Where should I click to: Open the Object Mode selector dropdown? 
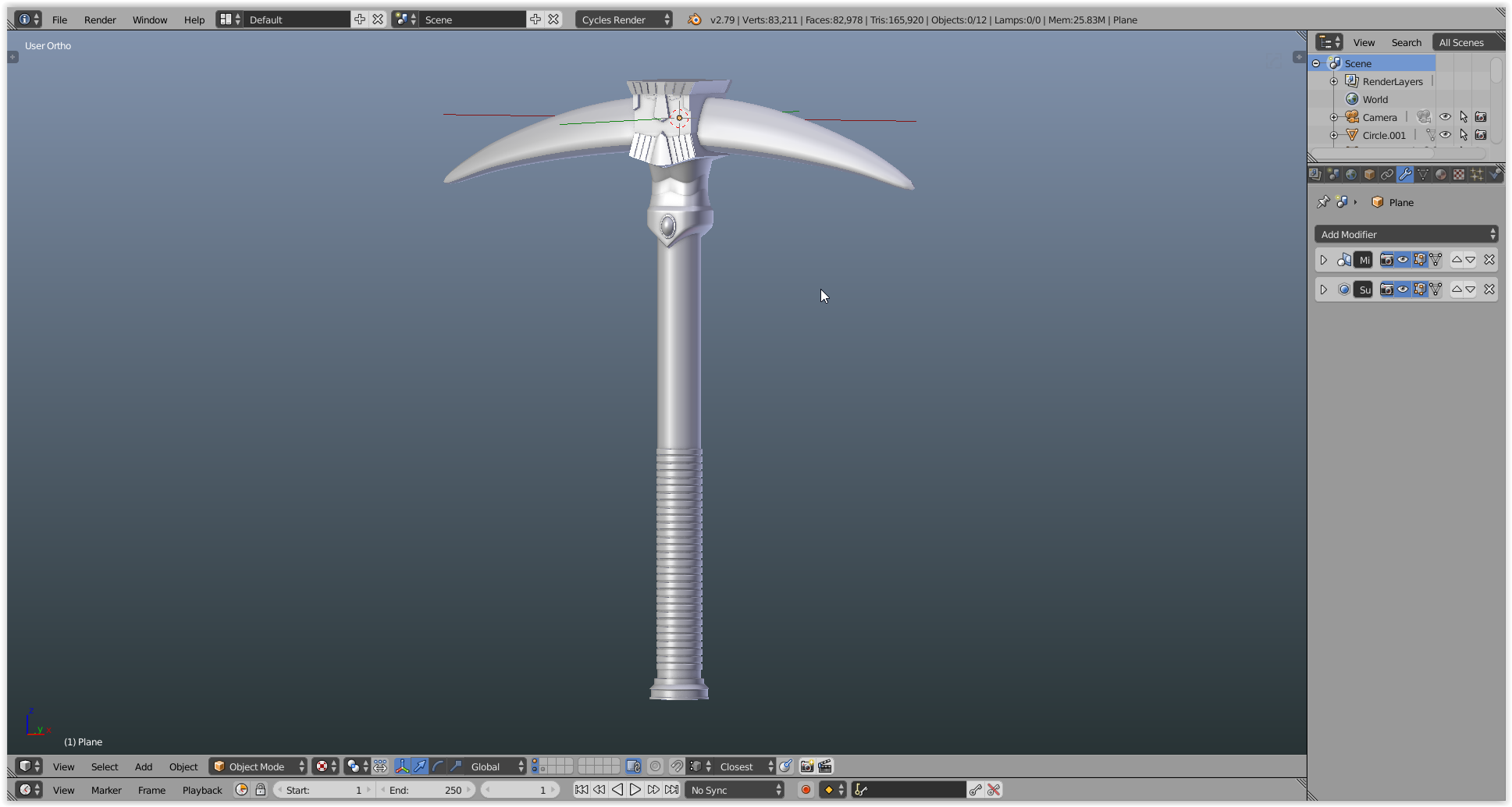[258, 766]
